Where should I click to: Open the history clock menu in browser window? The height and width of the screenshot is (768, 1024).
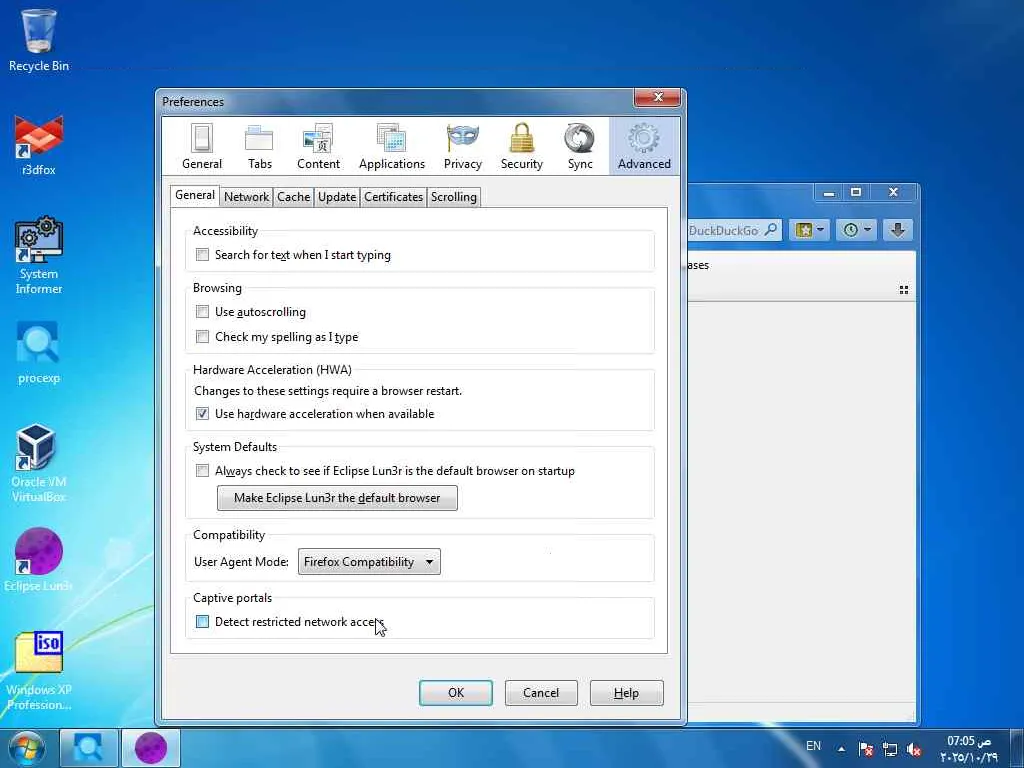(x=856, y=230)
